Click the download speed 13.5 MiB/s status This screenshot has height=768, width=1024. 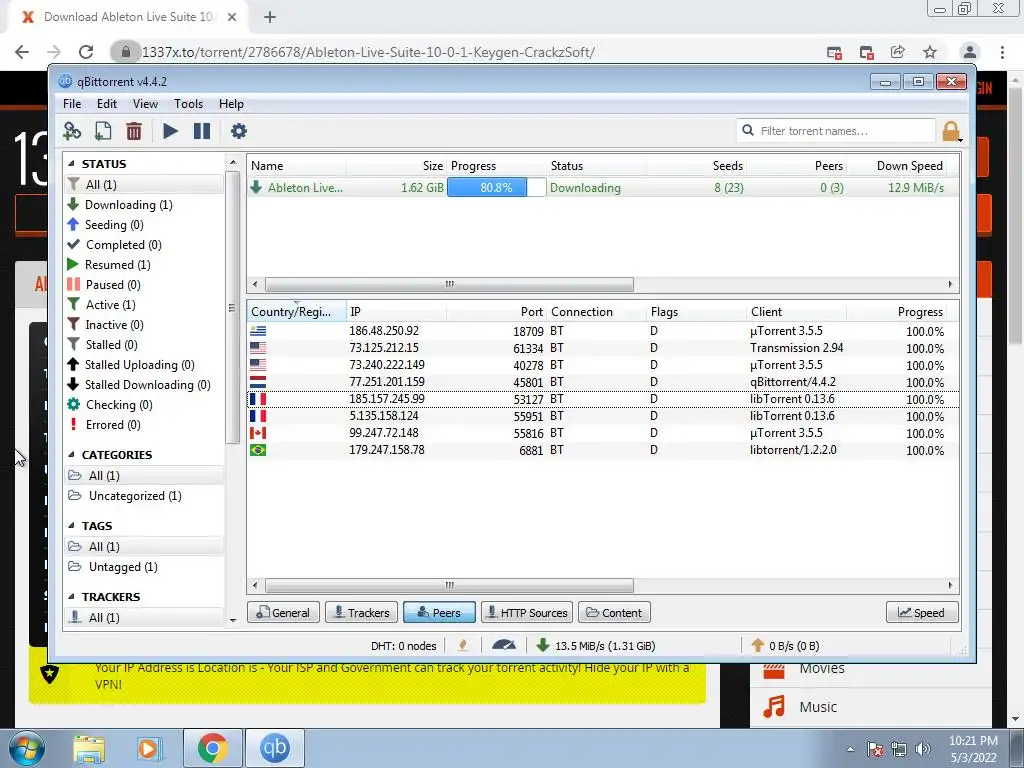(596, 646)
